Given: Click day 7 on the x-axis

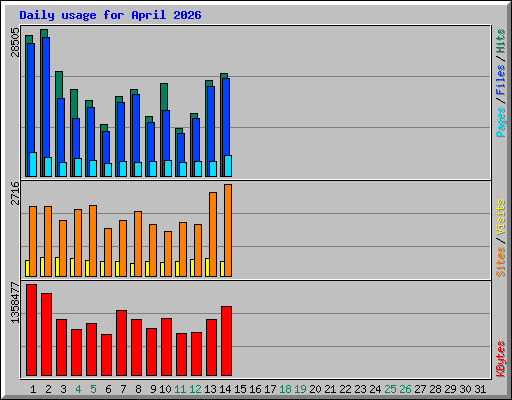Looking at the screenshot, I should 123,389.
